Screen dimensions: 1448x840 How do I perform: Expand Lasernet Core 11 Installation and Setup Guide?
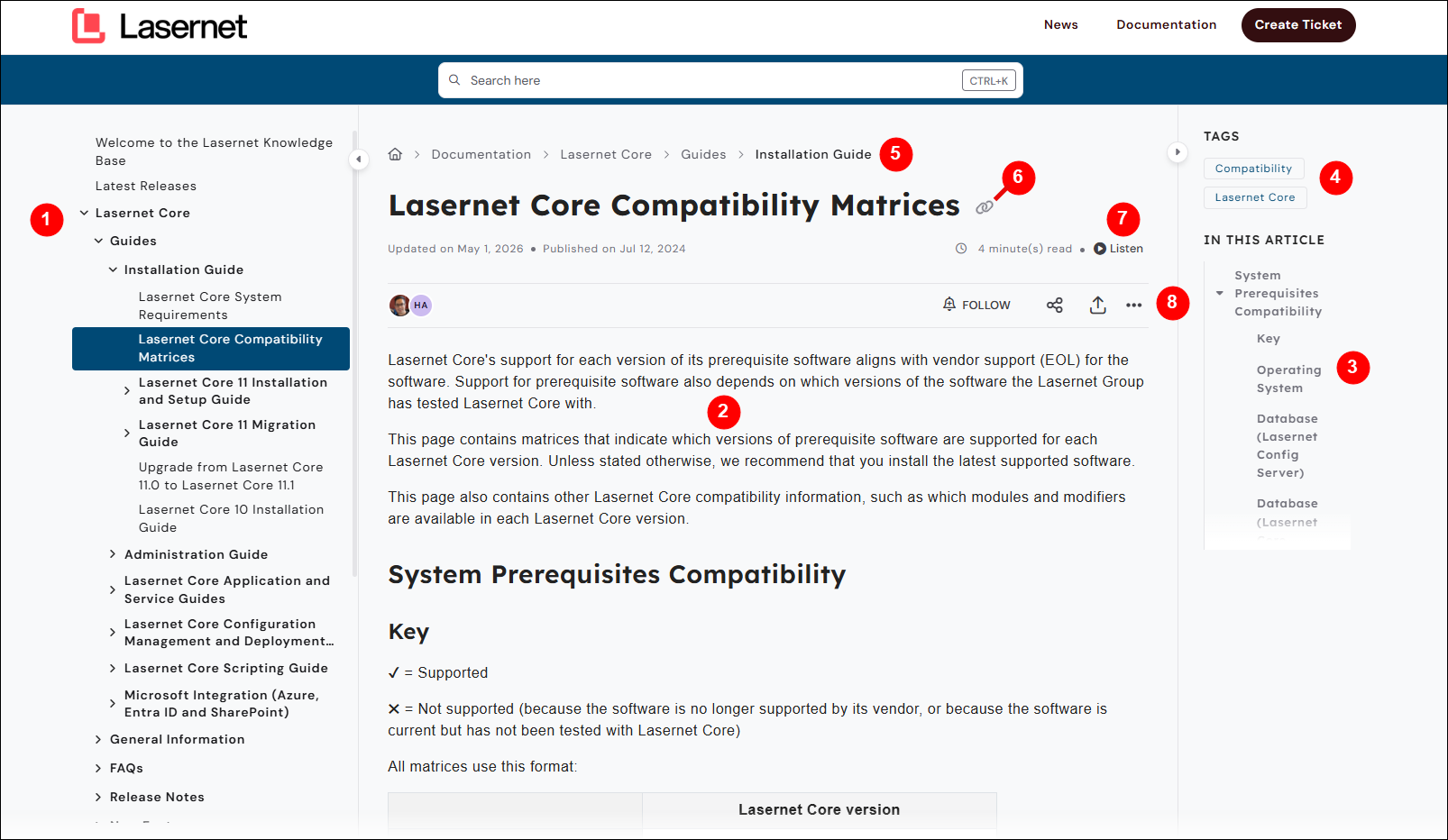pos(127,391)
